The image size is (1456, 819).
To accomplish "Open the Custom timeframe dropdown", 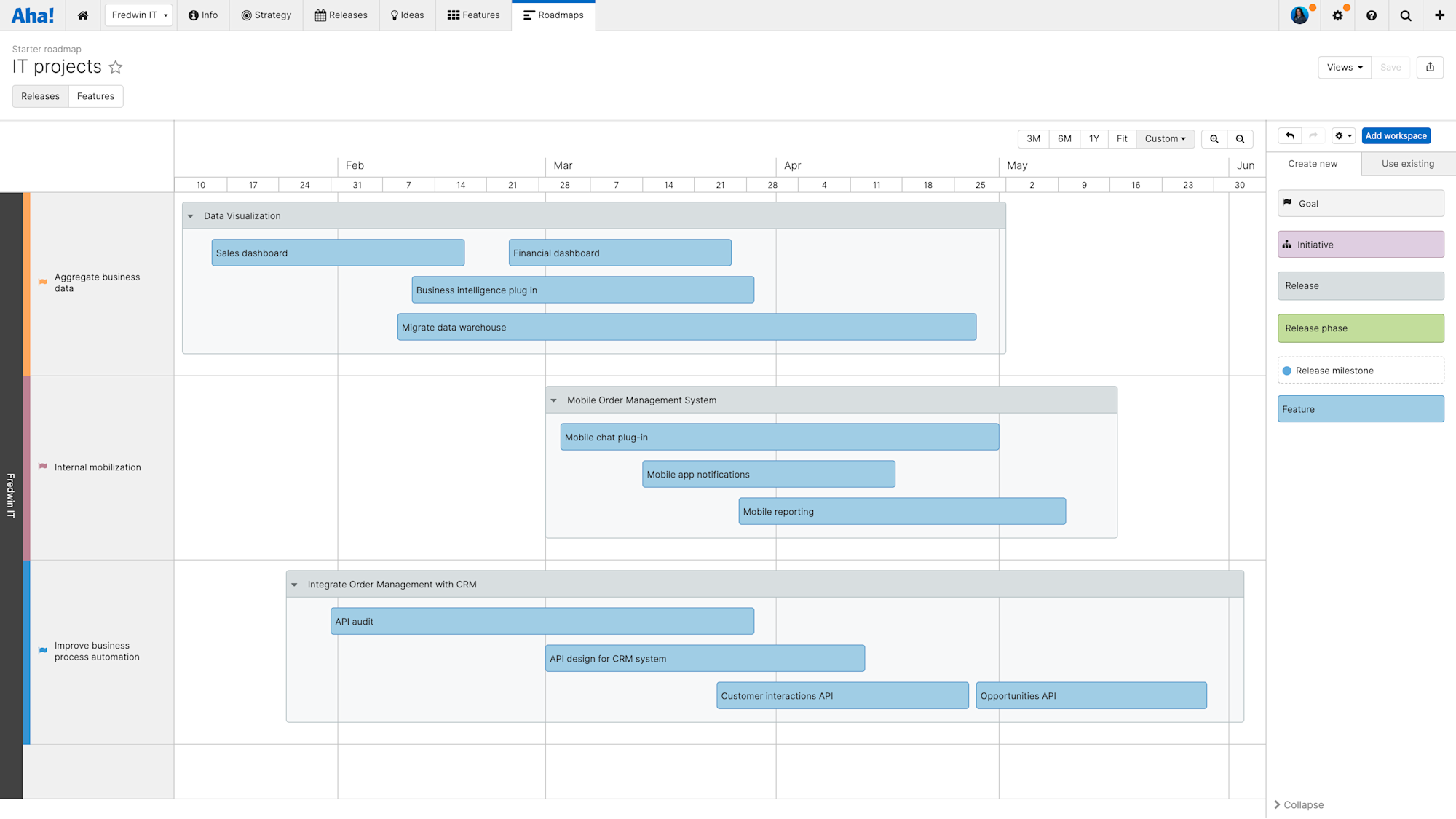I will pos(1165,138).
